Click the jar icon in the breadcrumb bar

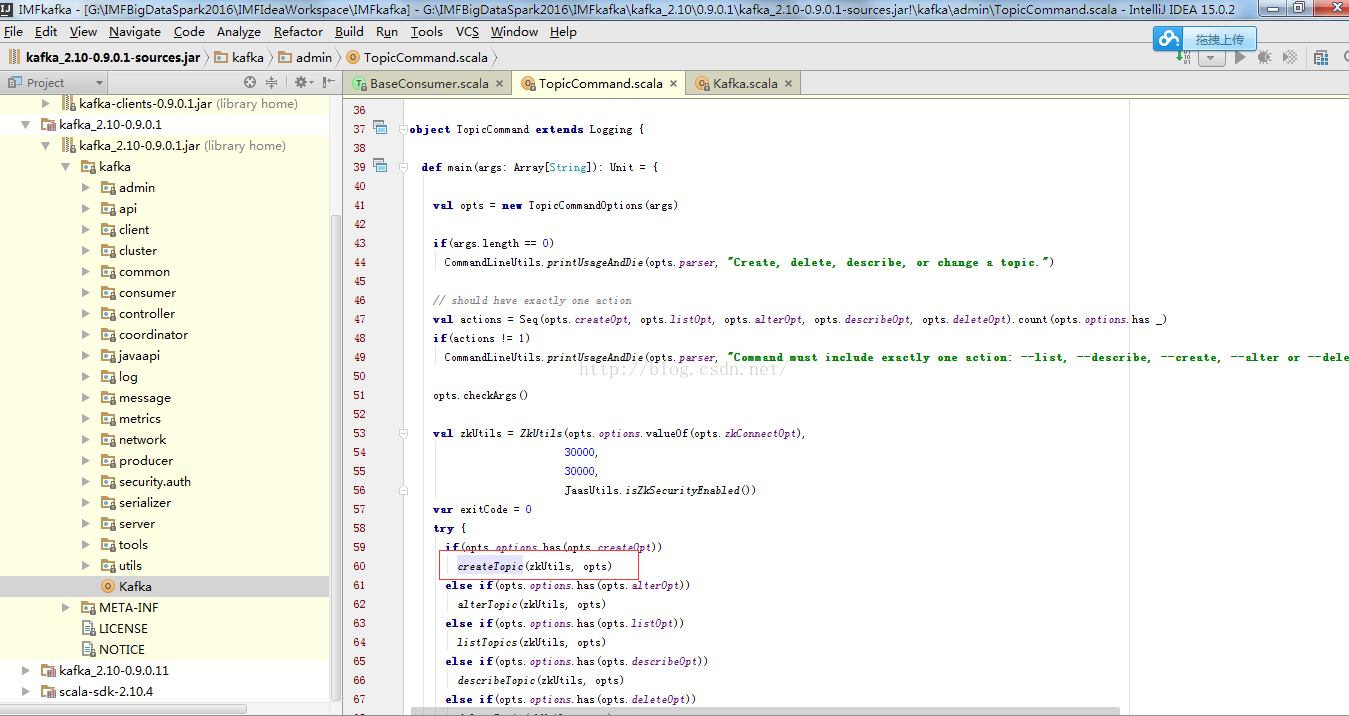click(x=15, y=57)
